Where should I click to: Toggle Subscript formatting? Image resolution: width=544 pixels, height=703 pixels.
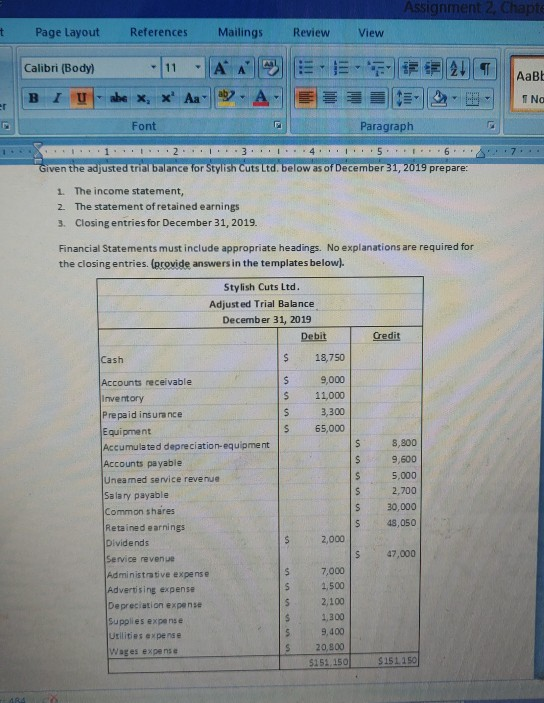point(143,98)
